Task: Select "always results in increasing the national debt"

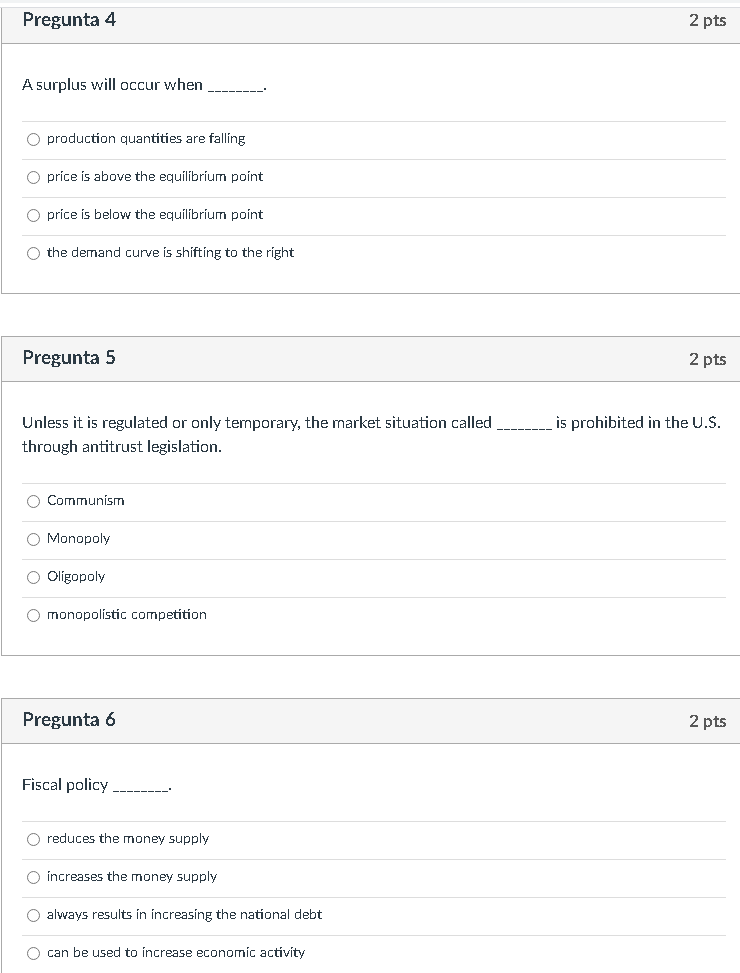Action: click(x=33, y=915)
